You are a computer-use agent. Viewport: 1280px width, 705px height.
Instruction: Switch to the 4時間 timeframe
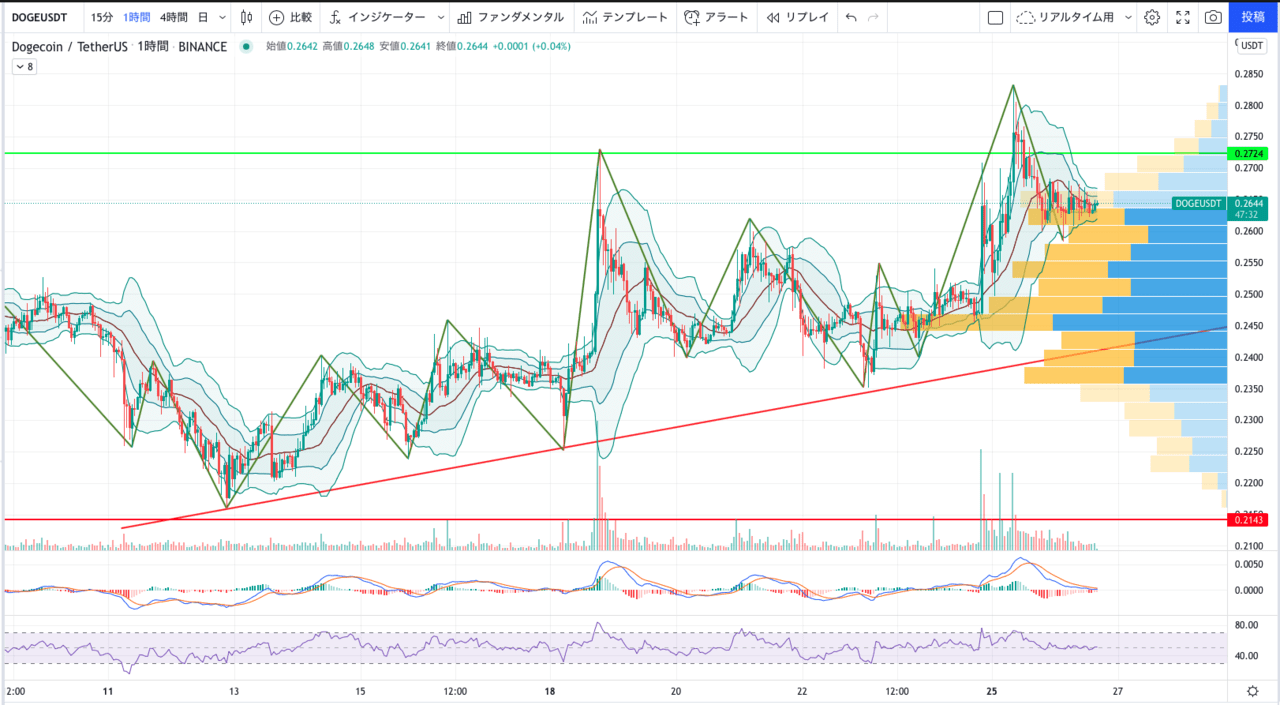(x=173, y=17)
